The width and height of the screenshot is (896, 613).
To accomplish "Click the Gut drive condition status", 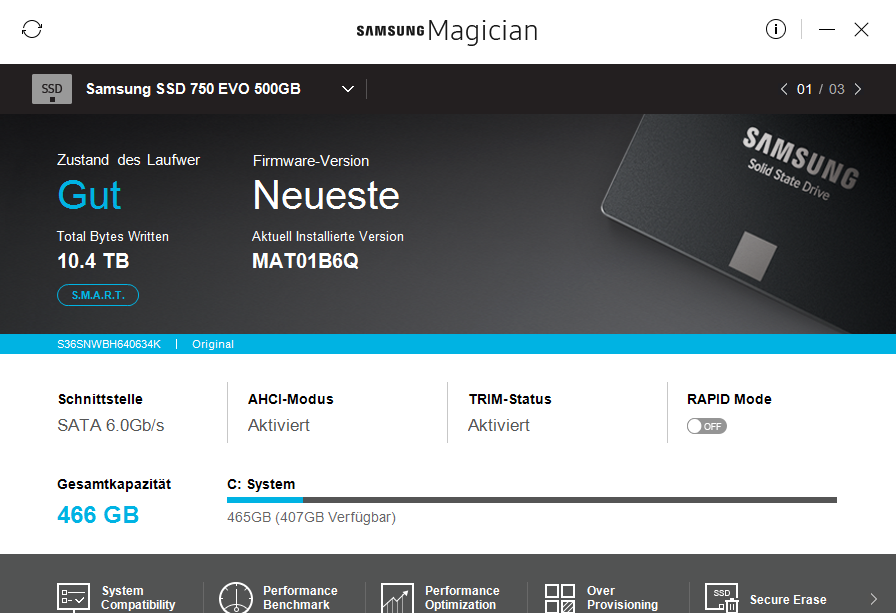I will coord(89,195).
